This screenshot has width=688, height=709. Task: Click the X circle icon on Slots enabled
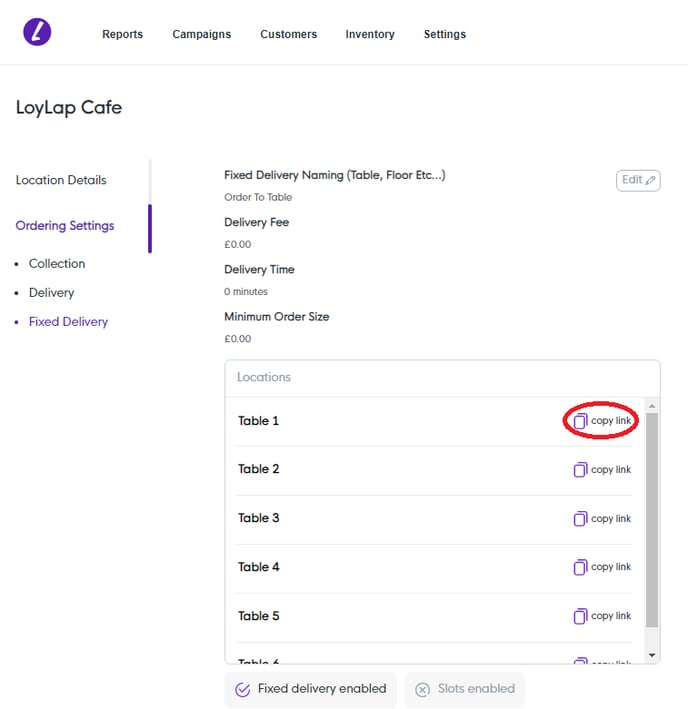click(423, 690)
